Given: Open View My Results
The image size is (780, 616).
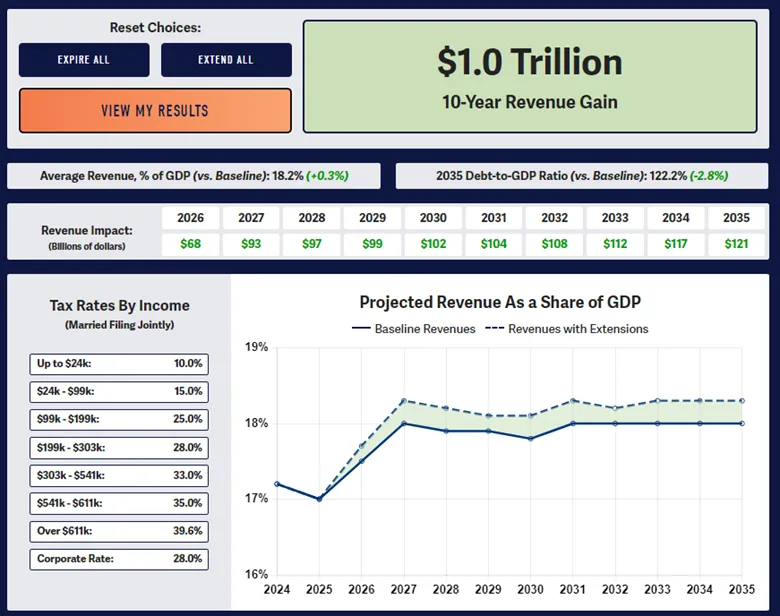Looking at the screenshot, I should 155,110.
